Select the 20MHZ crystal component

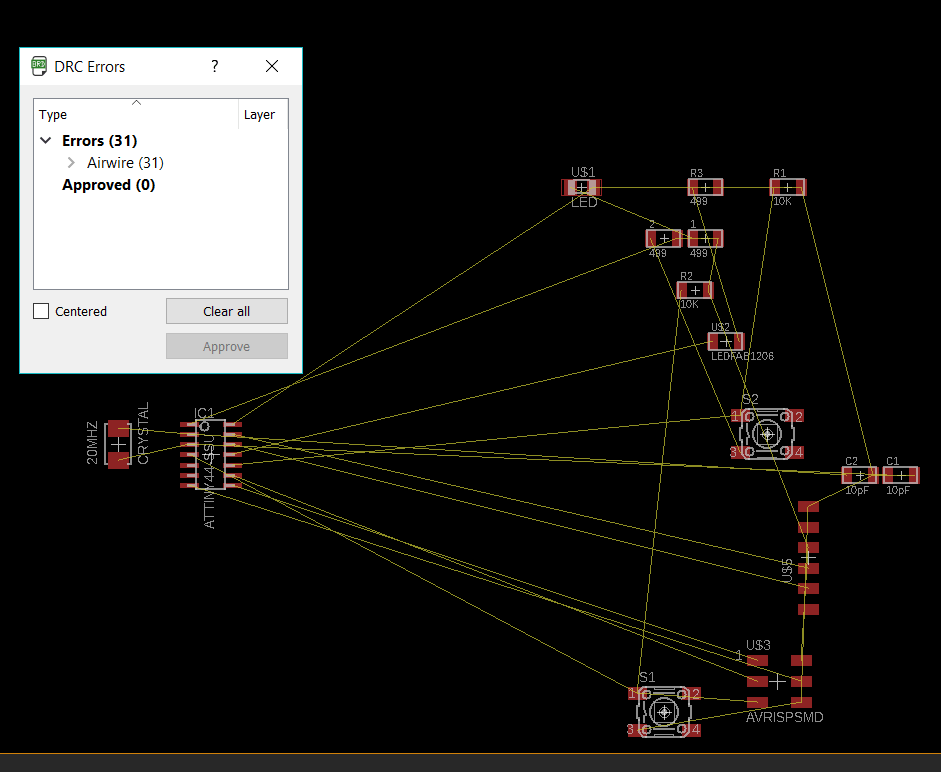pos(118,444)
